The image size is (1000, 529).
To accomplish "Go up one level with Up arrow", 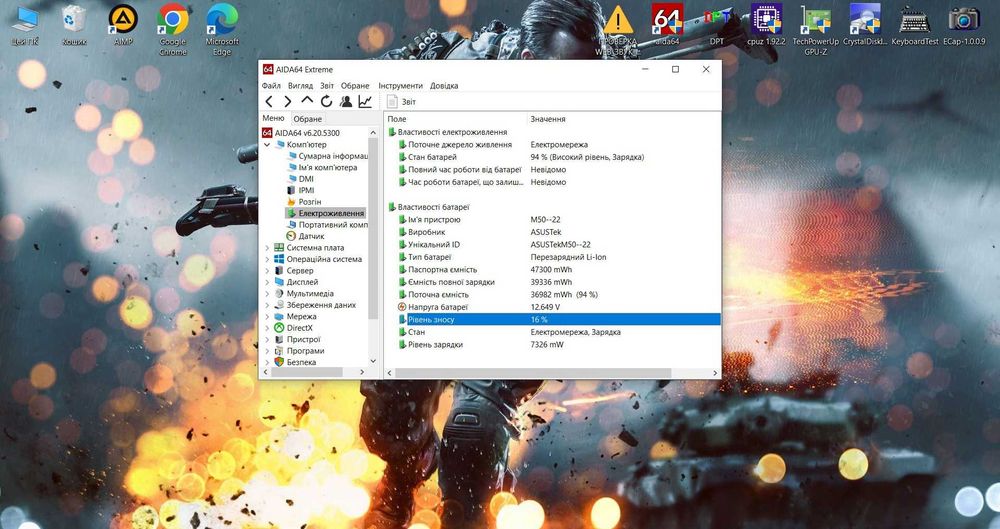I will [307, 101].
